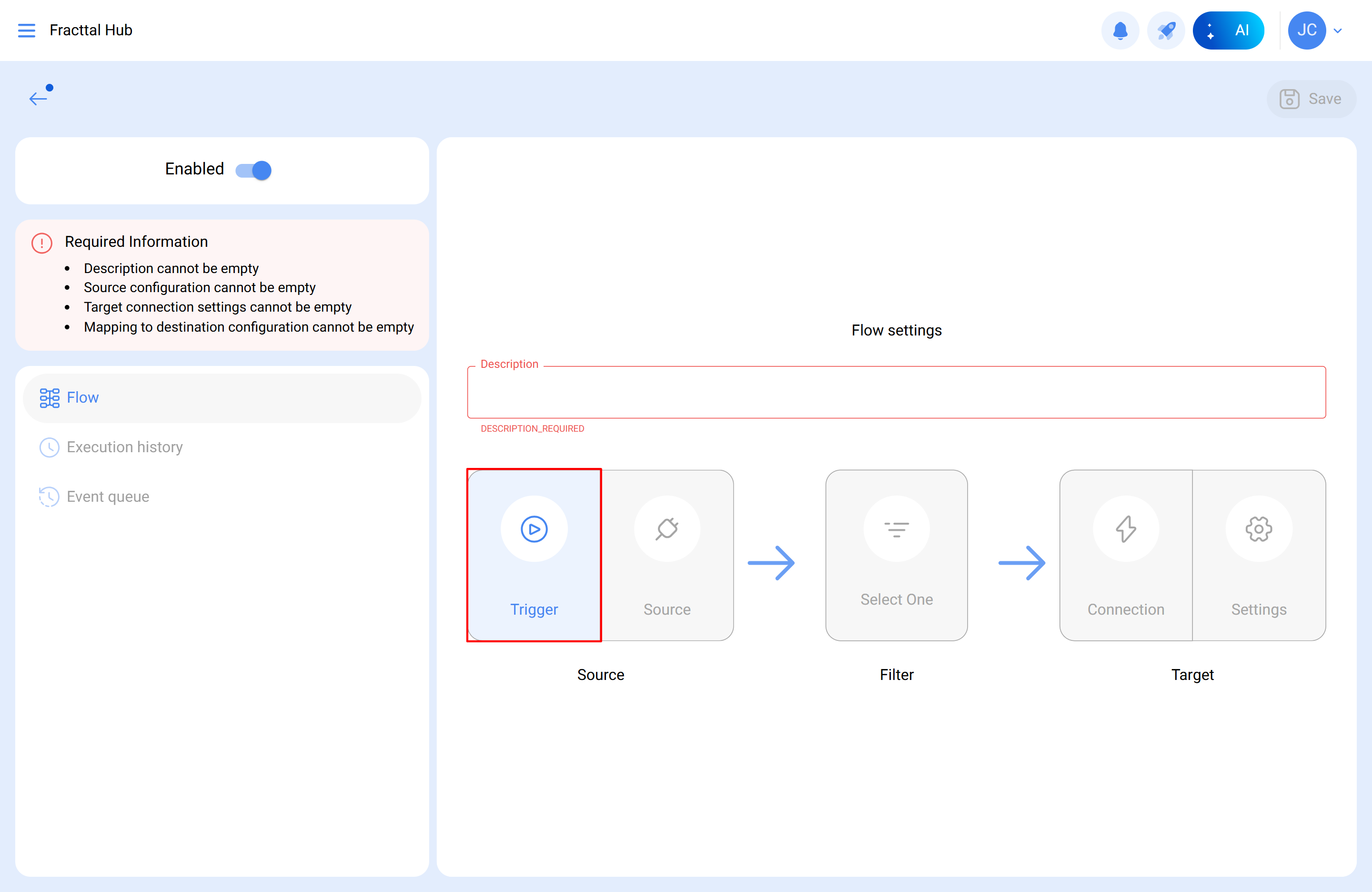The height and width of the screenshot is (892, 1372).
Task: Click the Fracttal Hub title
Action: [91, 30]
